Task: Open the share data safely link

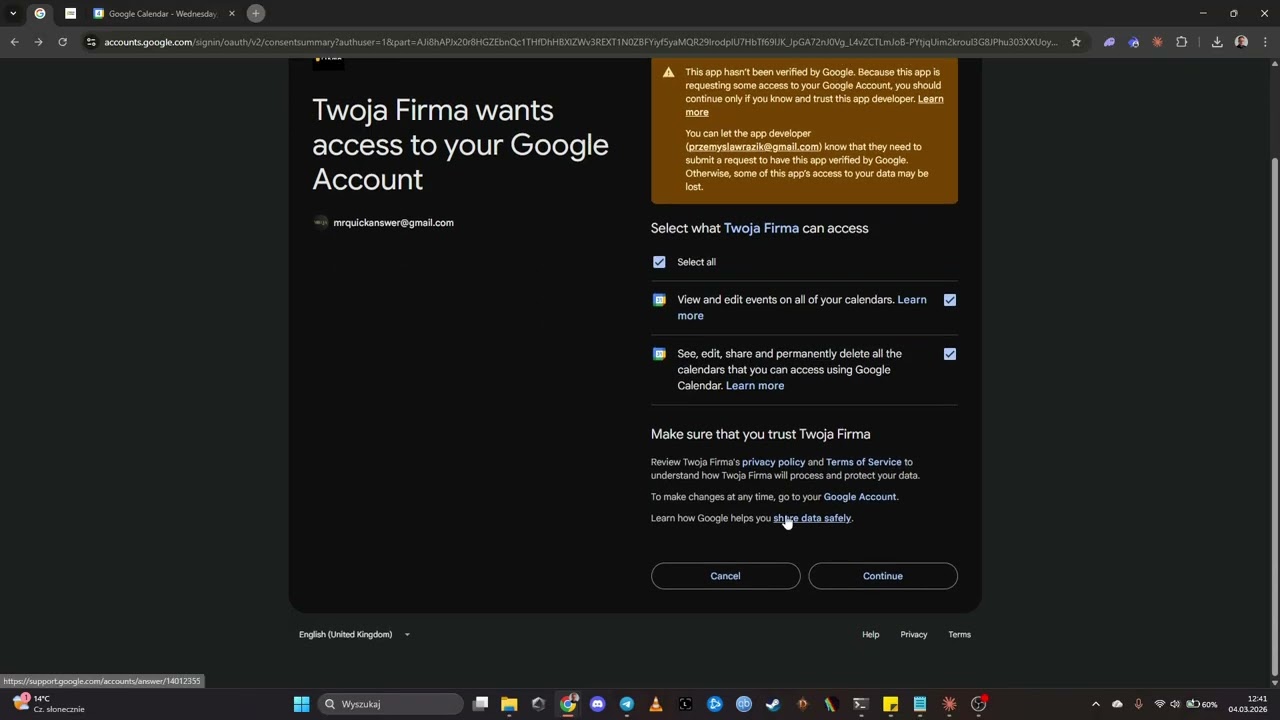Action: (812, 518)
